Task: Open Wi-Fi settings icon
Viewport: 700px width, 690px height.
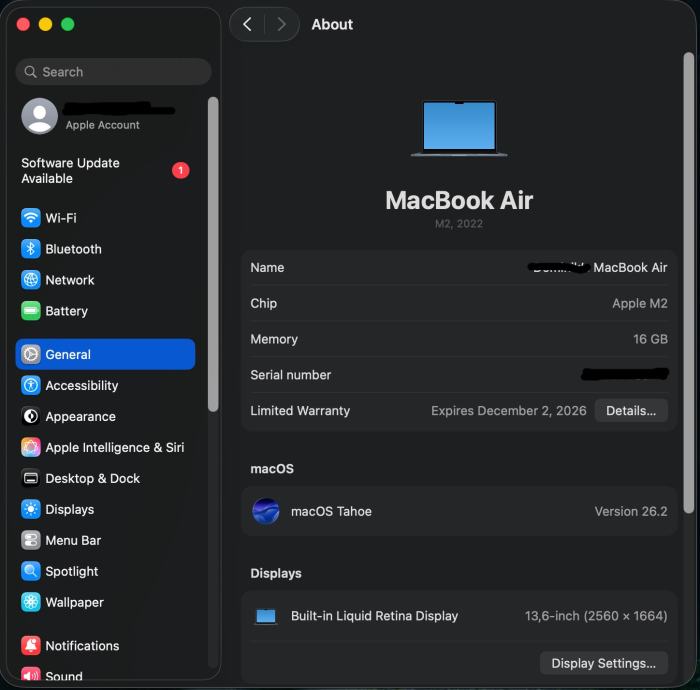Action: [x=31, y=218]
